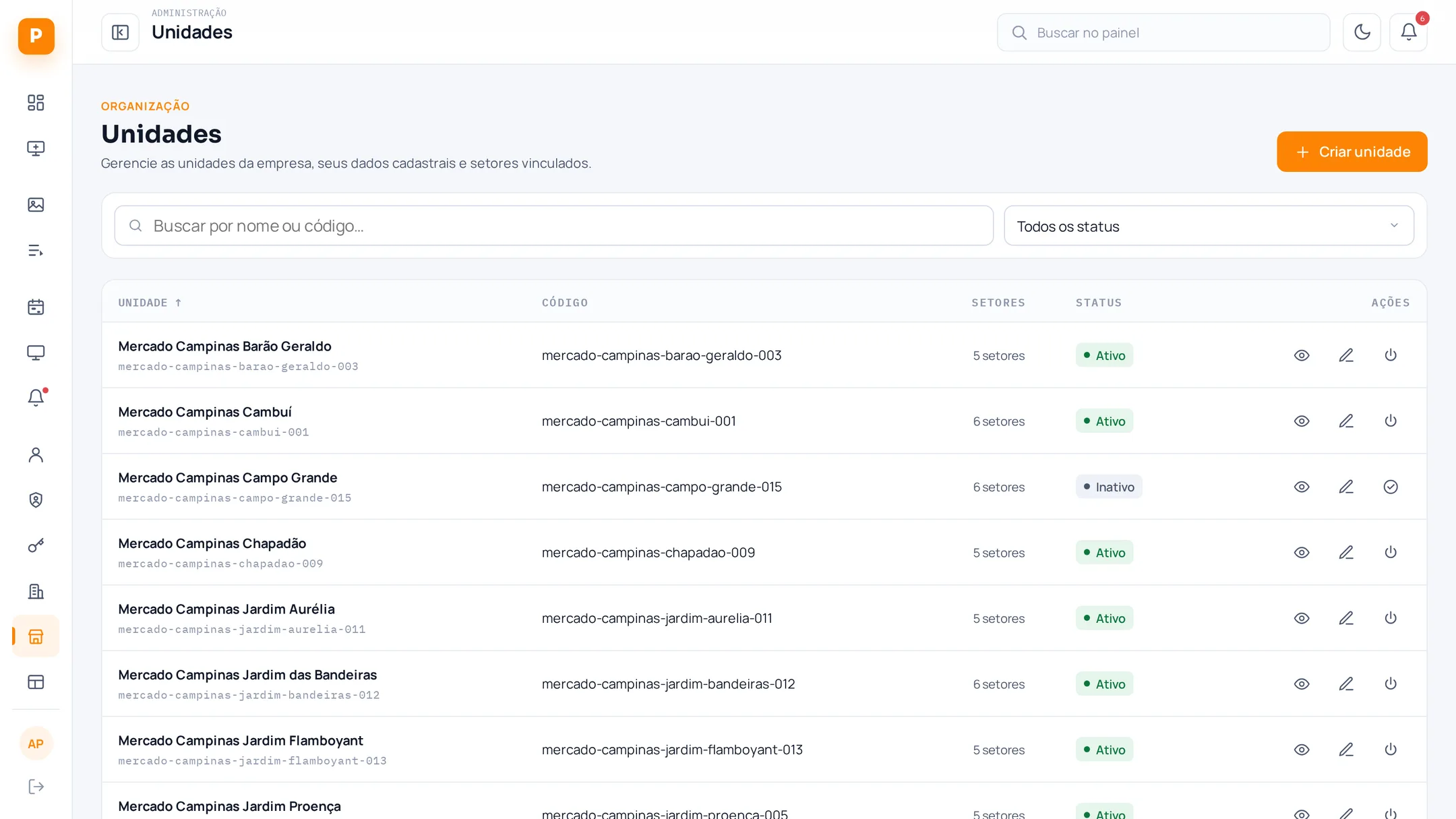Open the building company sidebar icon
Viewport: 1456px width, 819px height.
36,591
